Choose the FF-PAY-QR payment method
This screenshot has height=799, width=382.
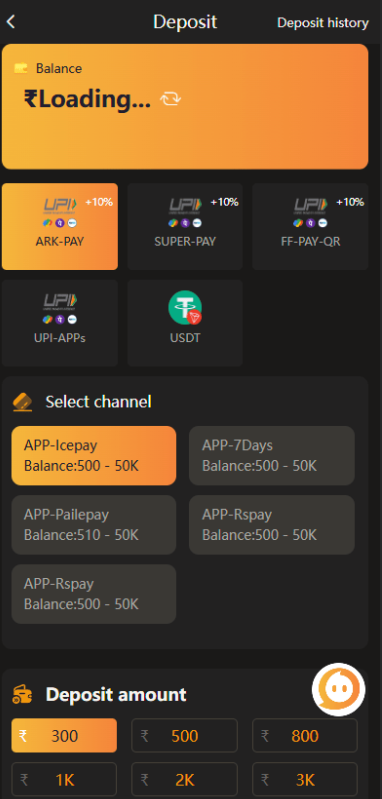(310, 226)
